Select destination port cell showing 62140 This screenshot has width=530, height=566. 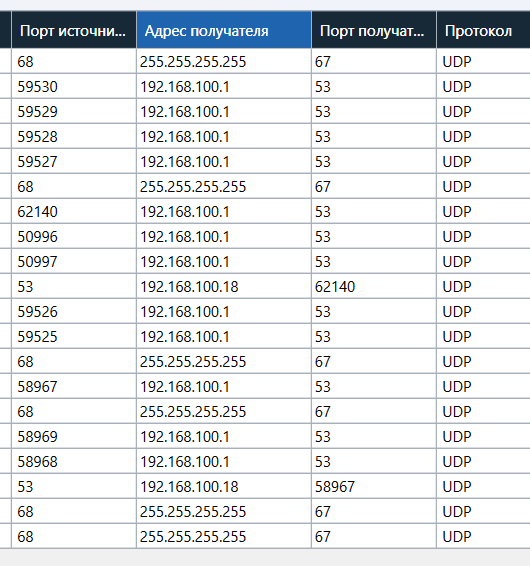point(374,287)
